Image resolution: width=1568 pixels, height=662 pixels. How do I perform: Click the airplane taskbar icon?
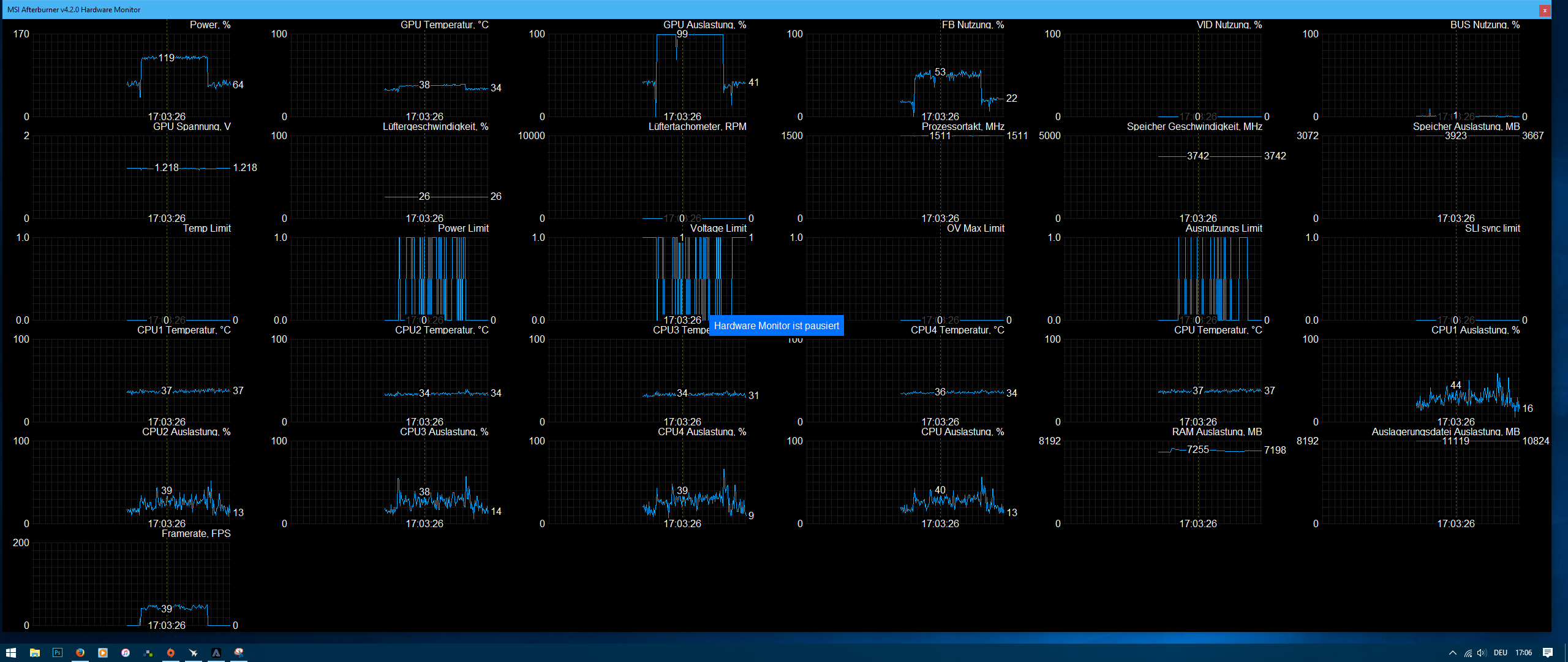pyautogui.click(x=194, y=653)
